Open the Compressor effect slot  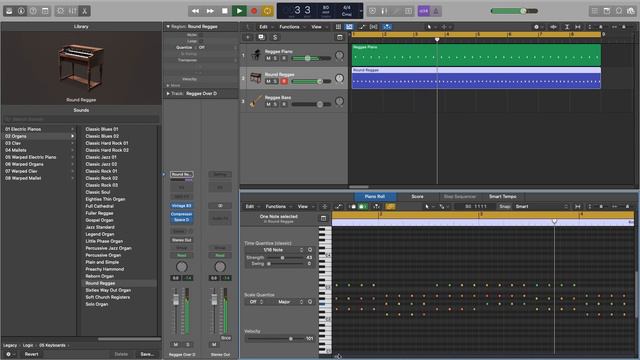[x=182, y=214]
